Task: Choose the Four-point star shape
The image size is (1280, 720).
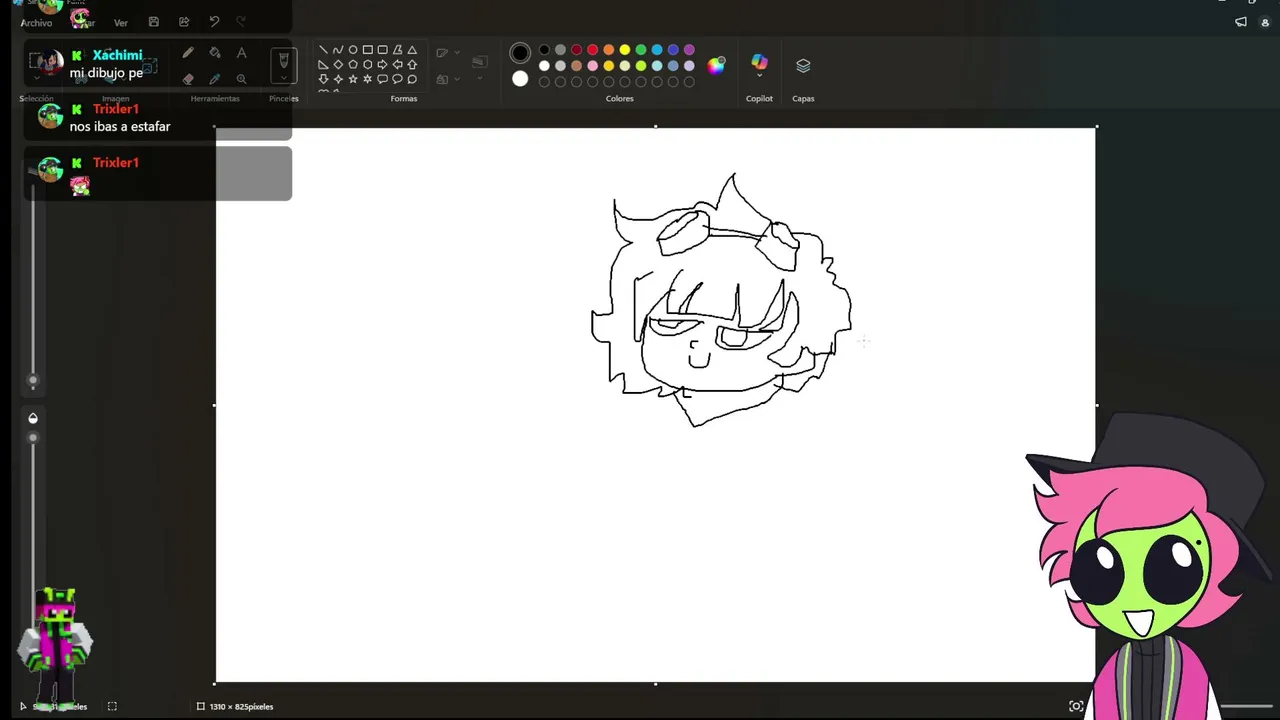Action: [338, 79]
